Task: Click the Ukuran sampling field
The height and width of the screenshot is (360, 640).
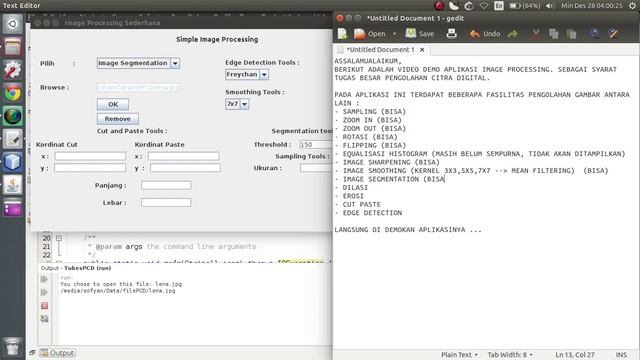Action: (x=316, y=168)
